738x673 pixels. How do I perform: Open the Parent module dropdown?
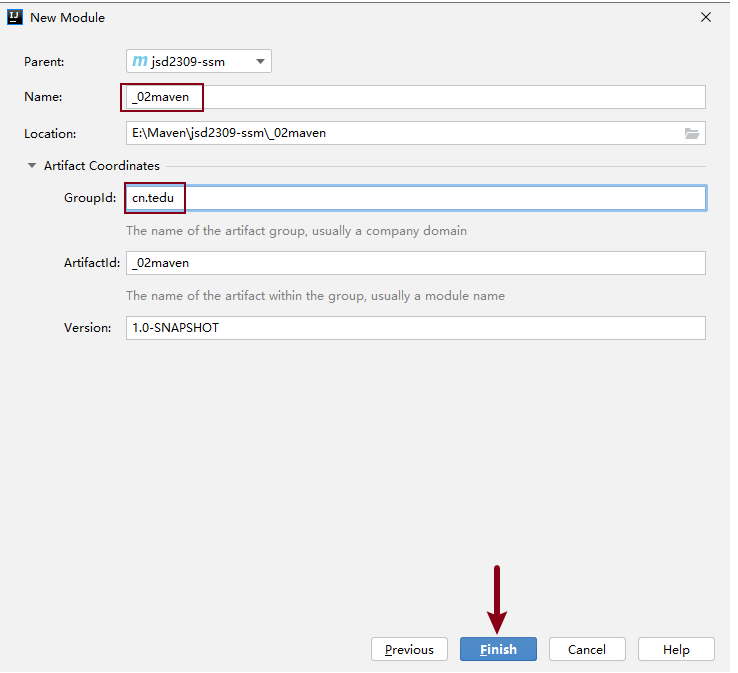tap(199, 61)
